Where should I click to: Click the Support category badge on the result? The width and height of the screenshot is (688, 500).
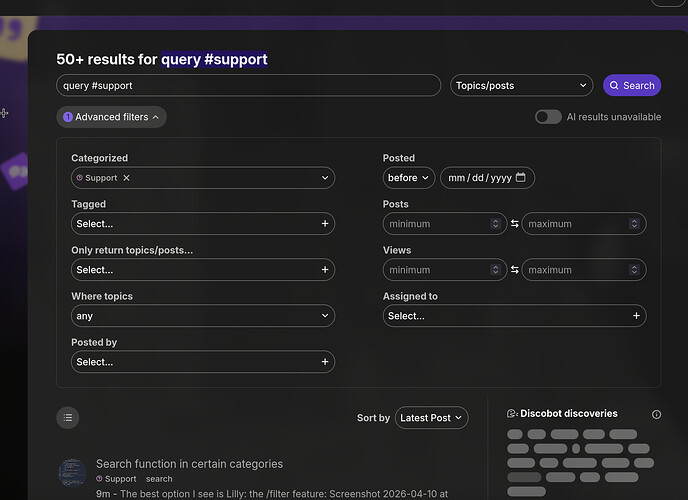[116, 479]
